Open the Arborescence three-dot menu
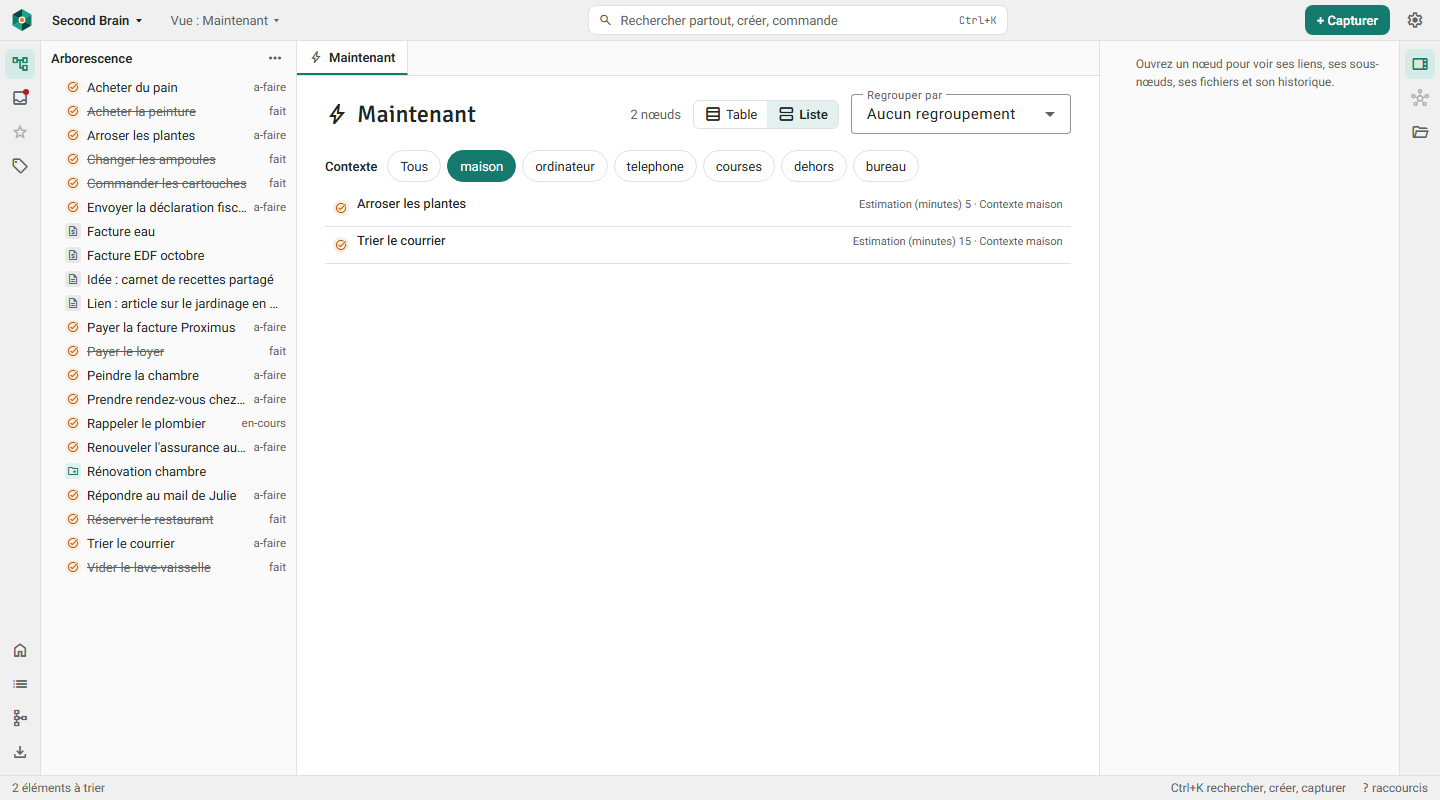Image resolution: width=1440 pixels, height=800 pixels. [x=275, y=58]
